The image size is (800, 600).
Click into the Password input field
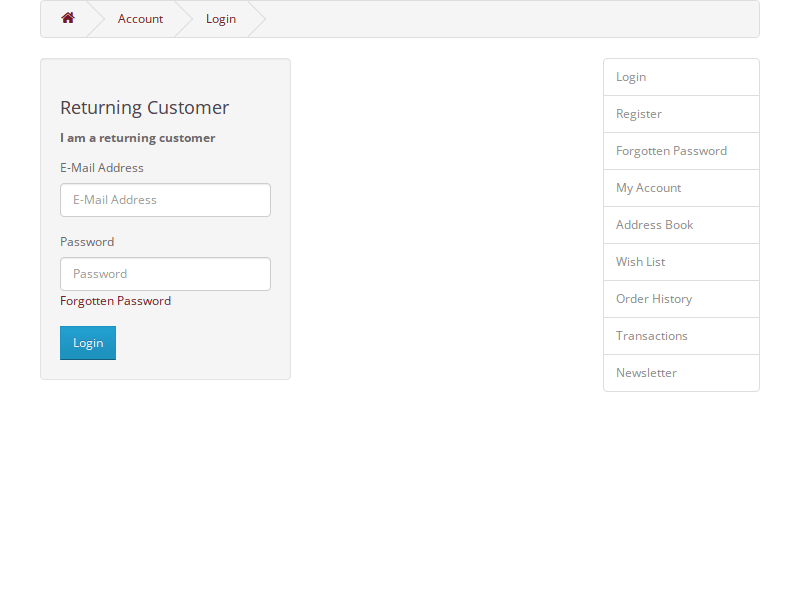tap(165, 274)
